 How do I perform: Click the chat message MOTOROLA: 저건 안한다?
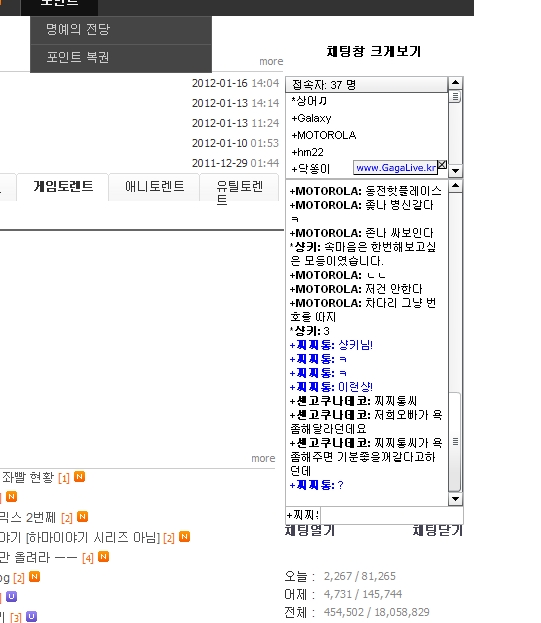[356, 289]
